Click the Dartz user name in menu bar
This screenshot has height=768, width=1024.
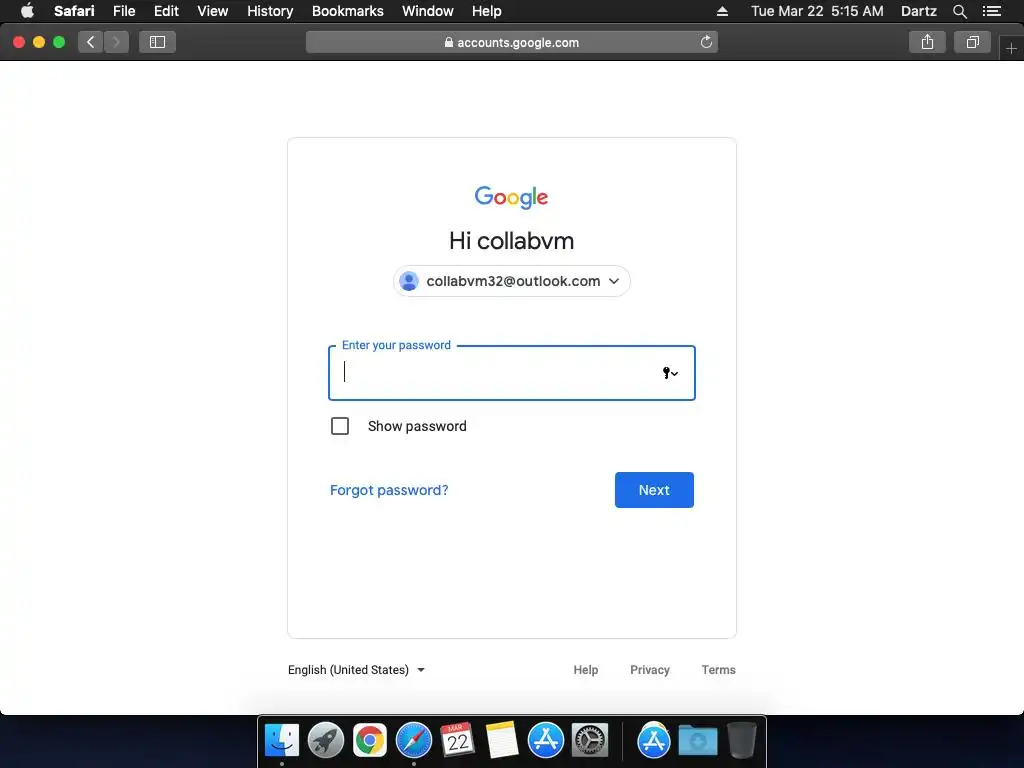pyautogui.click(x=918, y=11)
